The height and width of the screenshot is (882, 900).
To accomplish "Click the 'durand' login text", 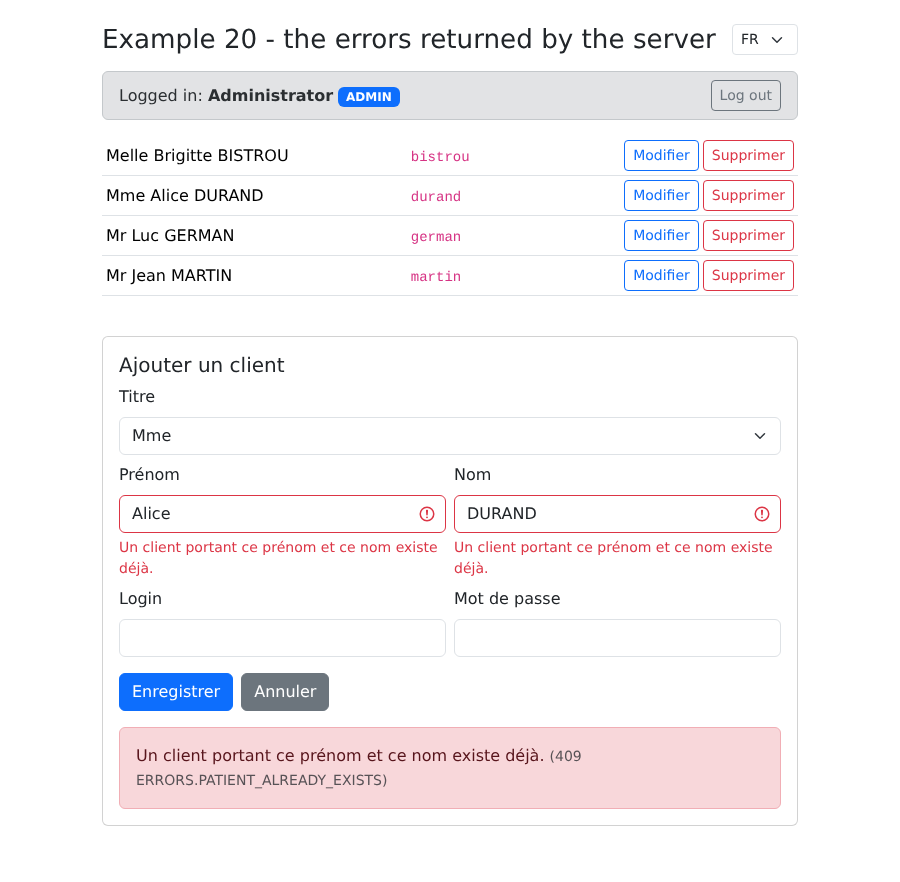I will point(436,197).
